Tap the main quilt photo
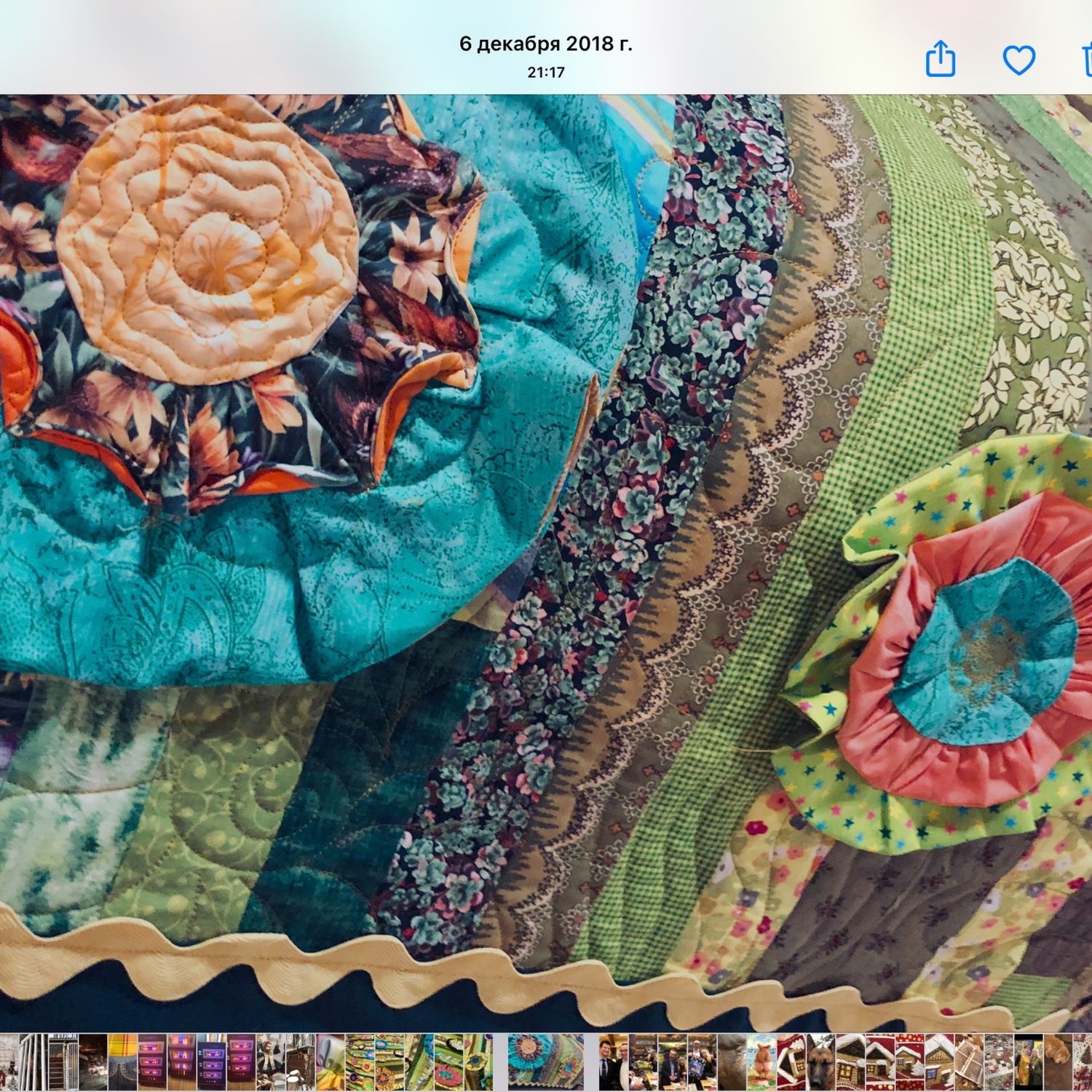The width and height of the screenshot is (1092, 1092). (x=546, y=562)
